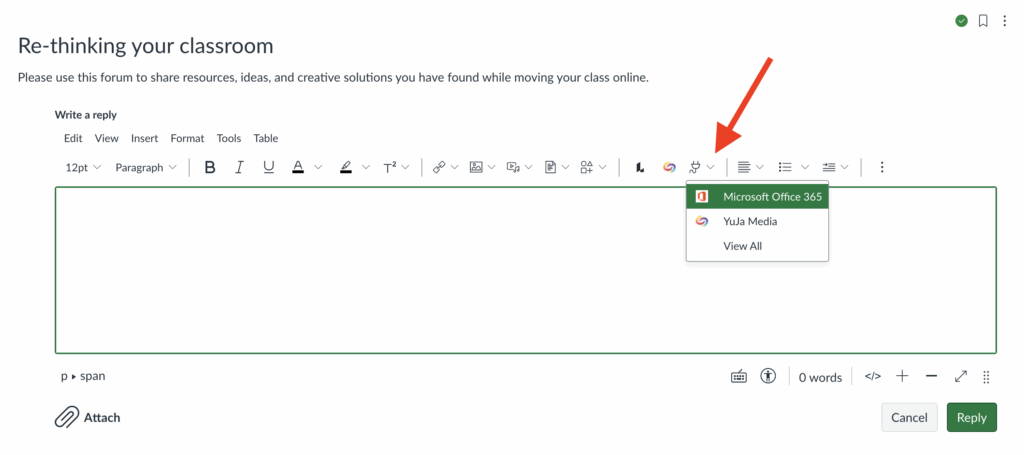
Task: Click the dark L-shaped toolbar app icon
Action: (640, 168)
